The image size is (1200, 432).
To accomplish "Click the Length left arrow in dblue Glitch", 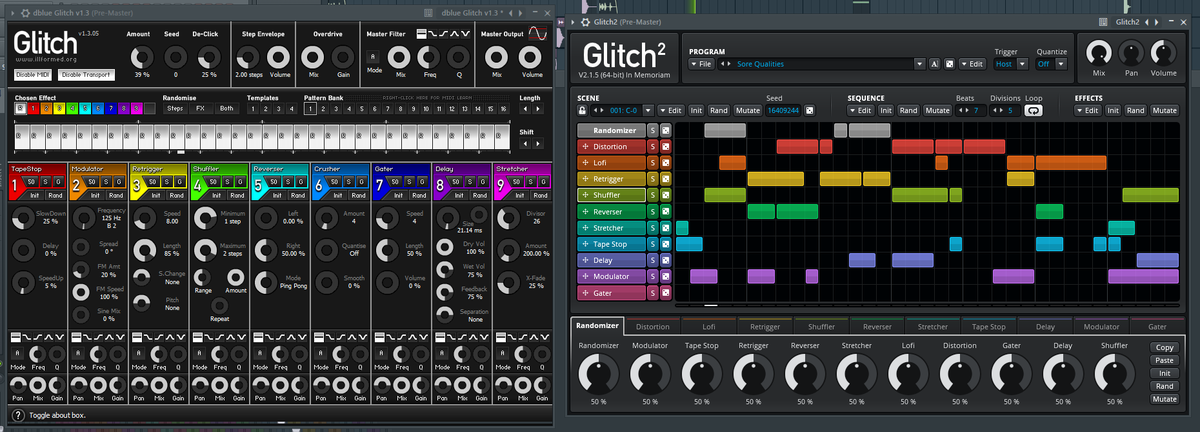I will click(x=527, y=108).
